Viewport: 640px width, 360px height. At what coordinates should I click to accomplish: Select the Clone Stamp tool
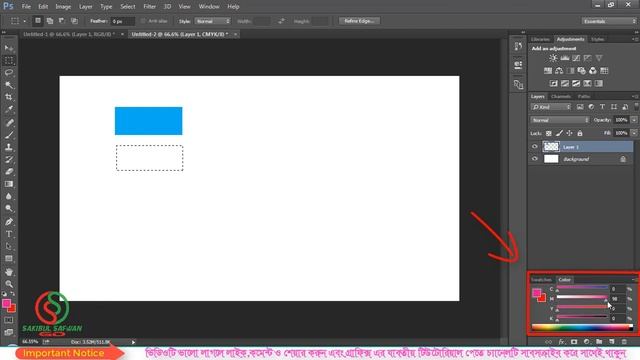(x=9, y=147)
